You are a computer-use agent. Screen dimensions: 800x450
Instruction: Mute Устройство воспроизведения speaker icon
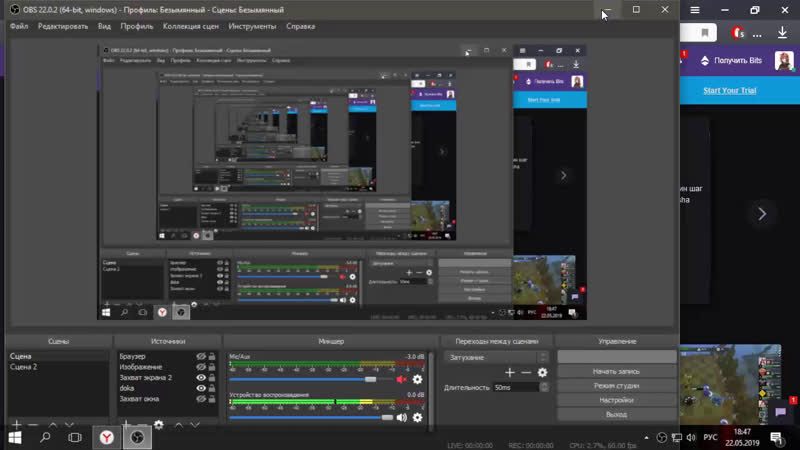point(402,417)
